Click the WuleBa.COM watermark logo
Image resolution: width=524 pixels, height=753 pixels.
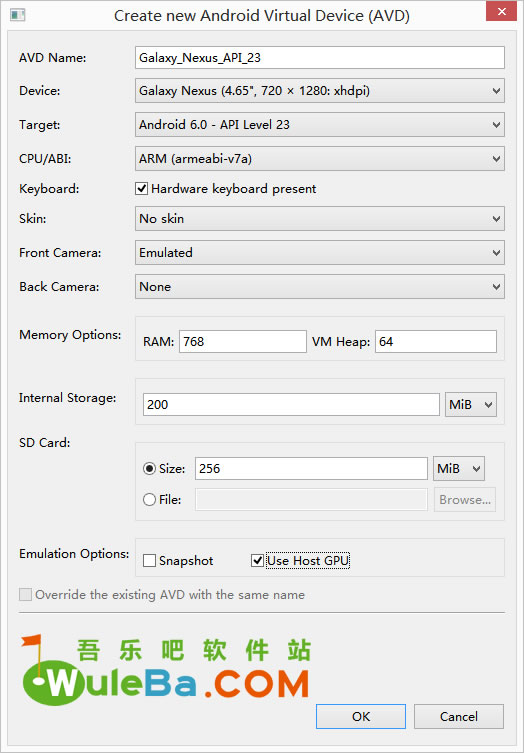point(166,668)
